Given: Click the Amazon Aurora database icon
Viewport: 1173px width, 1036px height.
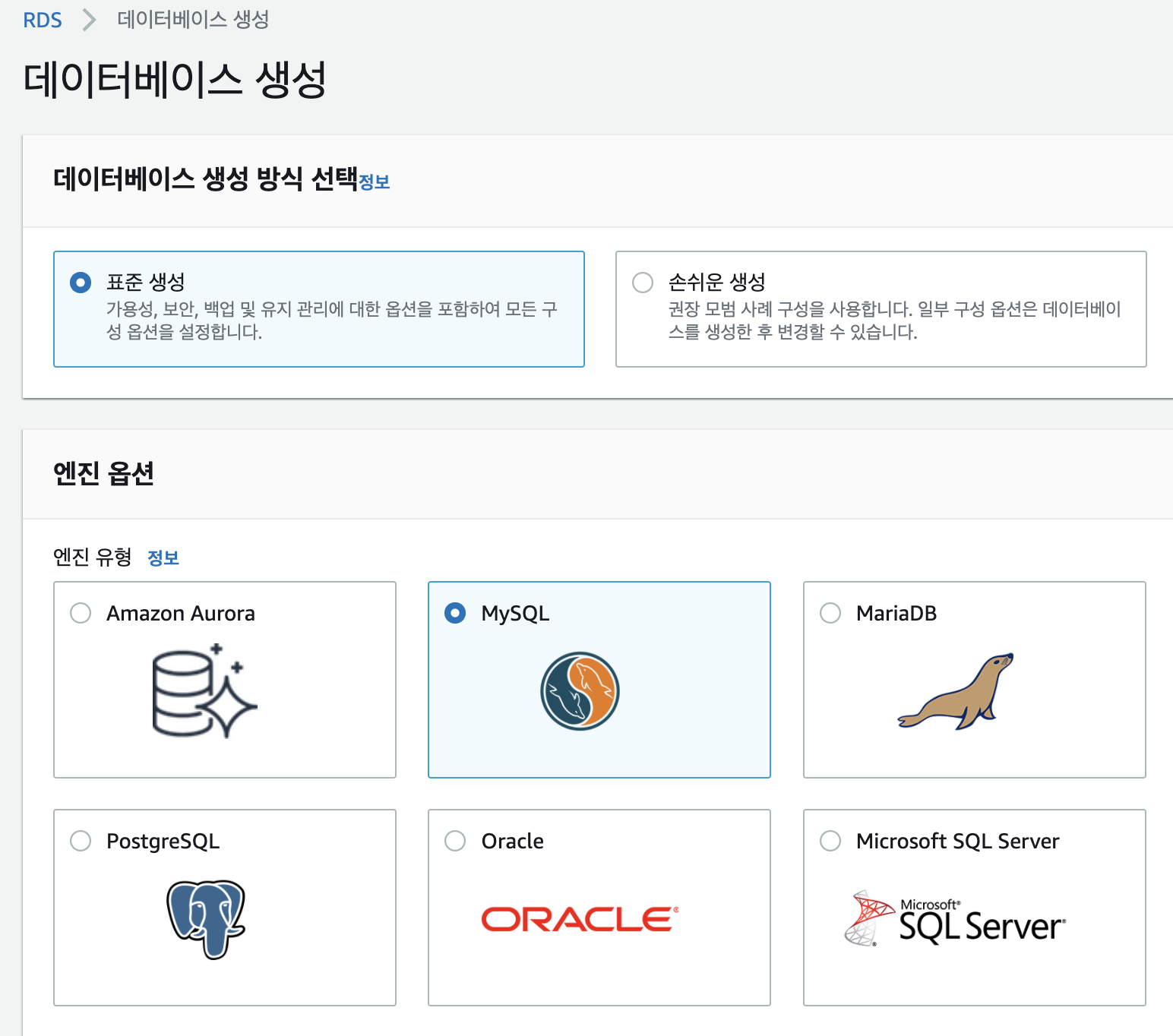Looking at the screenshot, I should coord(204,691).
